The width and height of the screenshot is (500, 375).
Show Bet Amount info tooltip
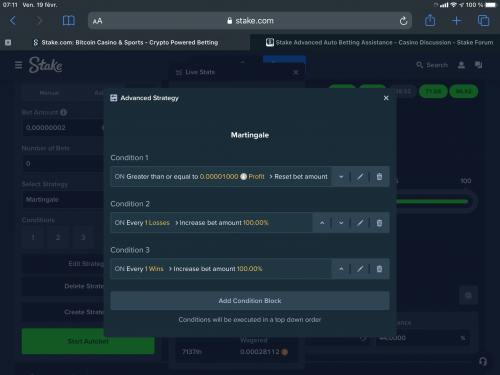(x=63, y=112)
